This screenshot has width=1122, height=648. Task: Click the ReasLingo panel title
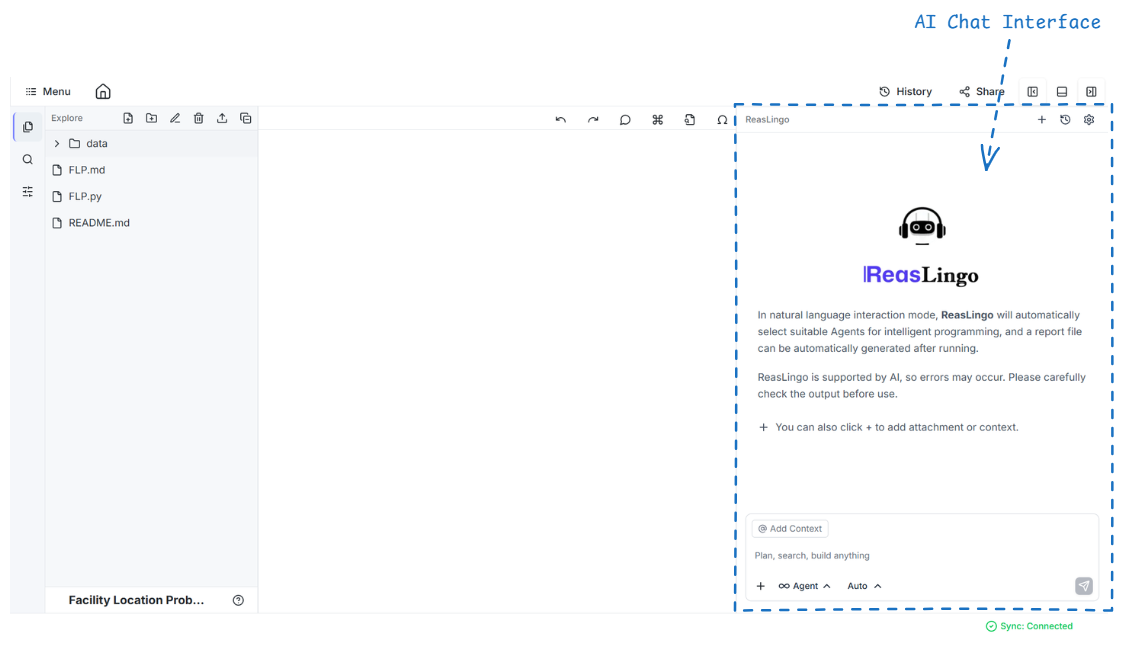click(767, 119)
